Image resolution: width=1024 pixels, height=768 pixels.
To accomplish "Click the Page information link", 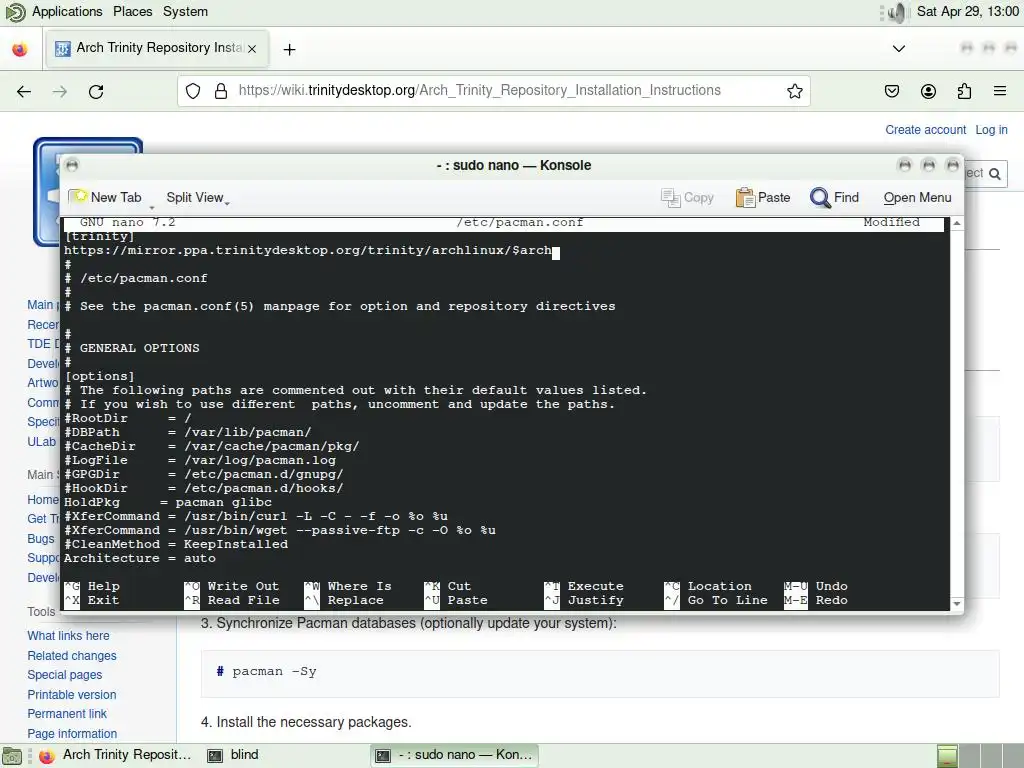I will 72,734.
